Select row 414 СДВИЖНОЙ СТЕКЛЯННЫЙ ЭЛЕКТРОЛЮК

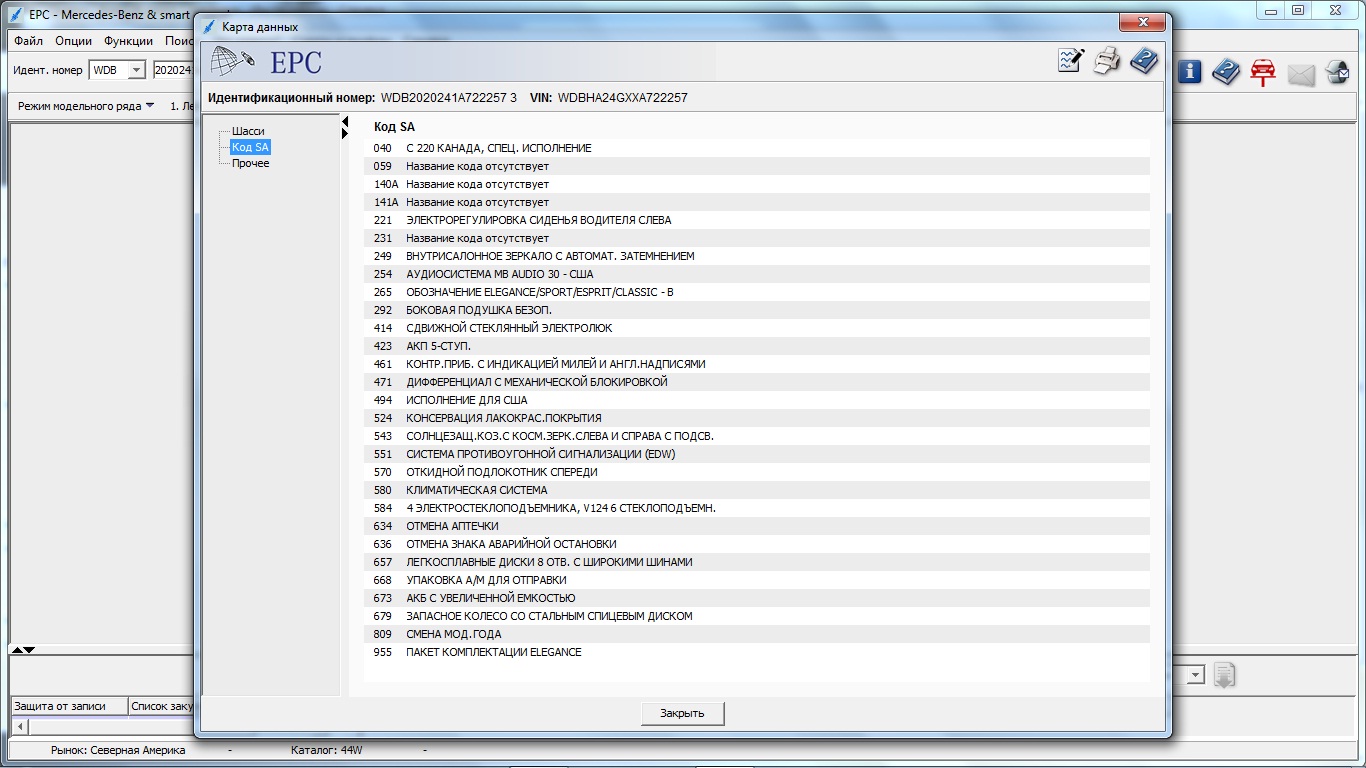pos(757,328)
